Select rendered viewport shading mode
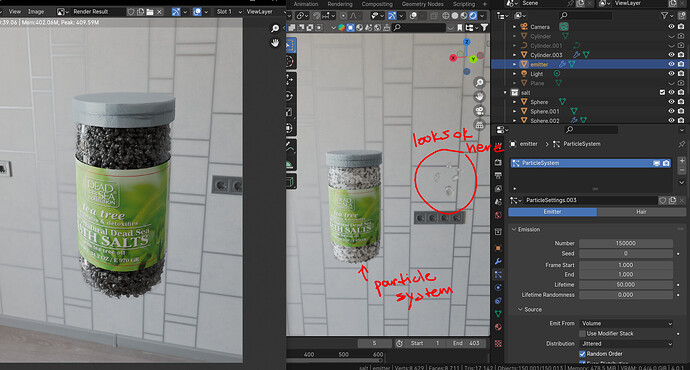Screen dimensions: 690x370 (x=473, y=15)
